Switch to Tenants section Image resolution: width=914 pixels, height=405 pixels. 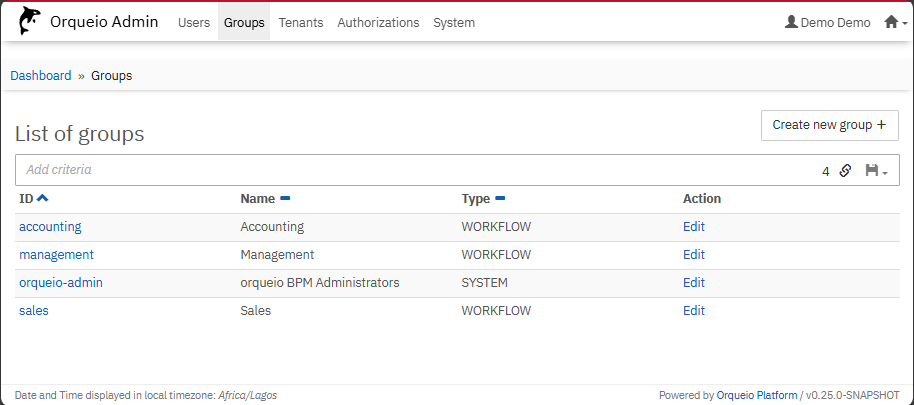301,22
